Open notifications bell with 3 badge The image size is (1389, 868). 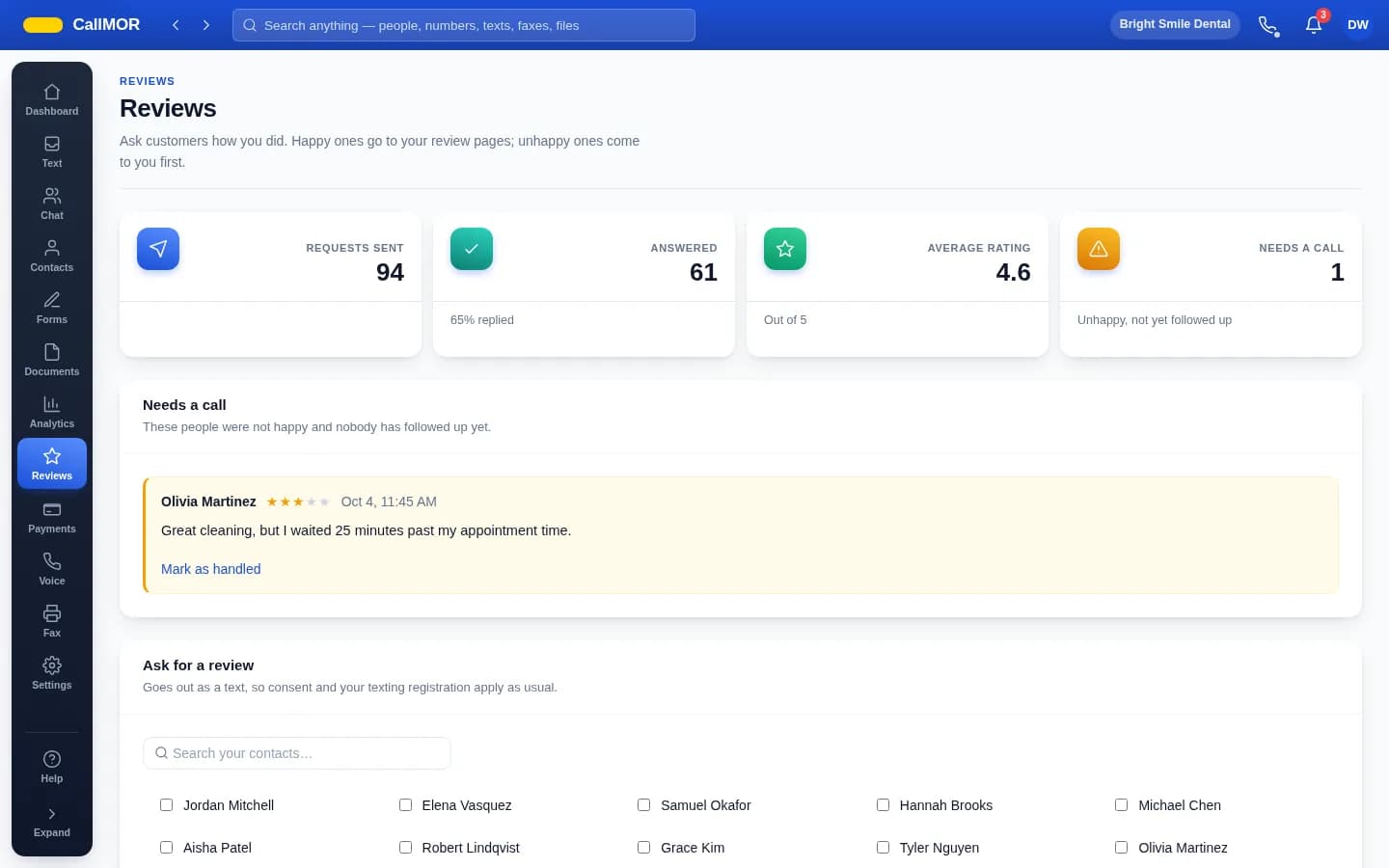point(1314,25)
